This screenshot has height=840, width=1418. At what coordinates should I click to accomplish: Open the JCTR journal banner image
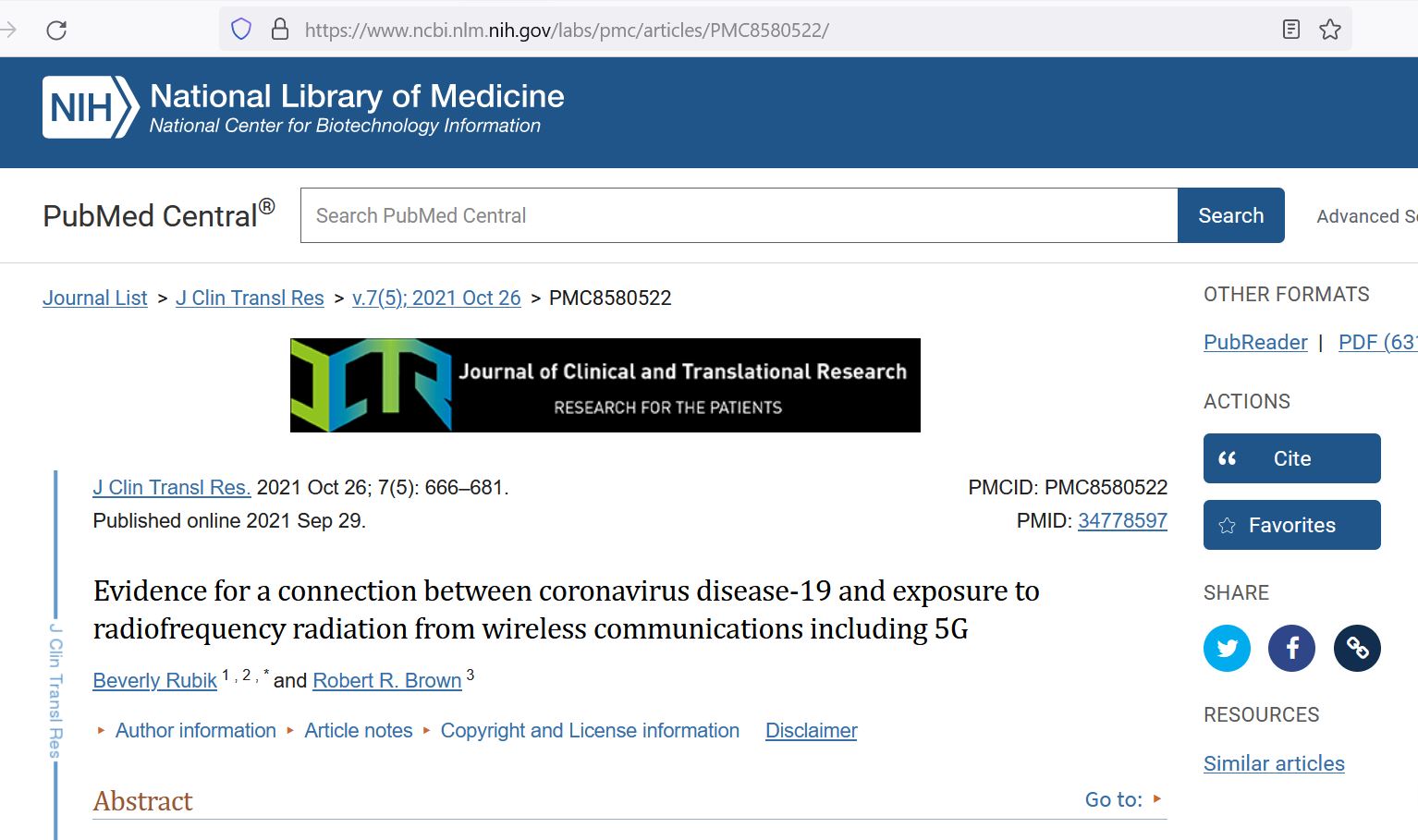(605, 385)
